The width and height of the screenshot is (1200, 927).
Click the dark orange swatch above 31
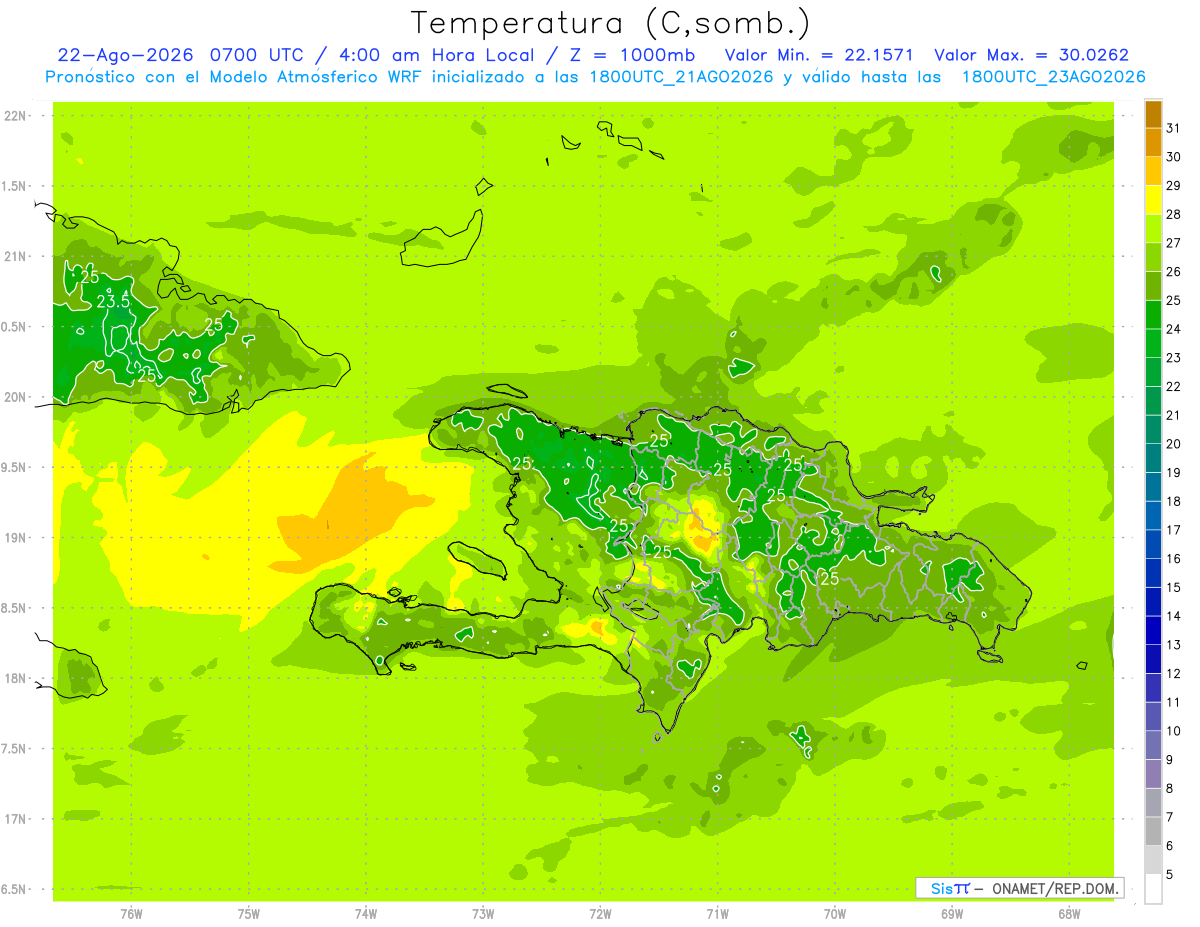[x=1153, y=114]
